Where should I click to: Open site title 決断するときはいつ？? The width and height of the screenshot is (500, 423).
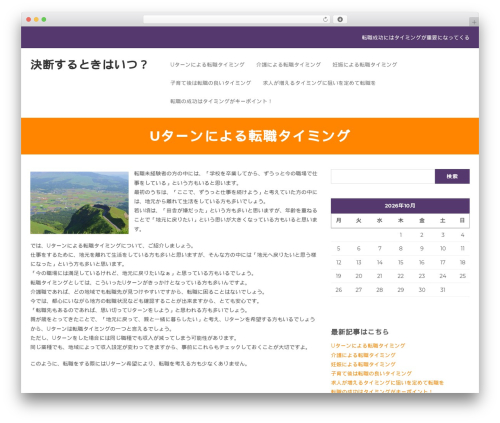click(x=89, y=65)
